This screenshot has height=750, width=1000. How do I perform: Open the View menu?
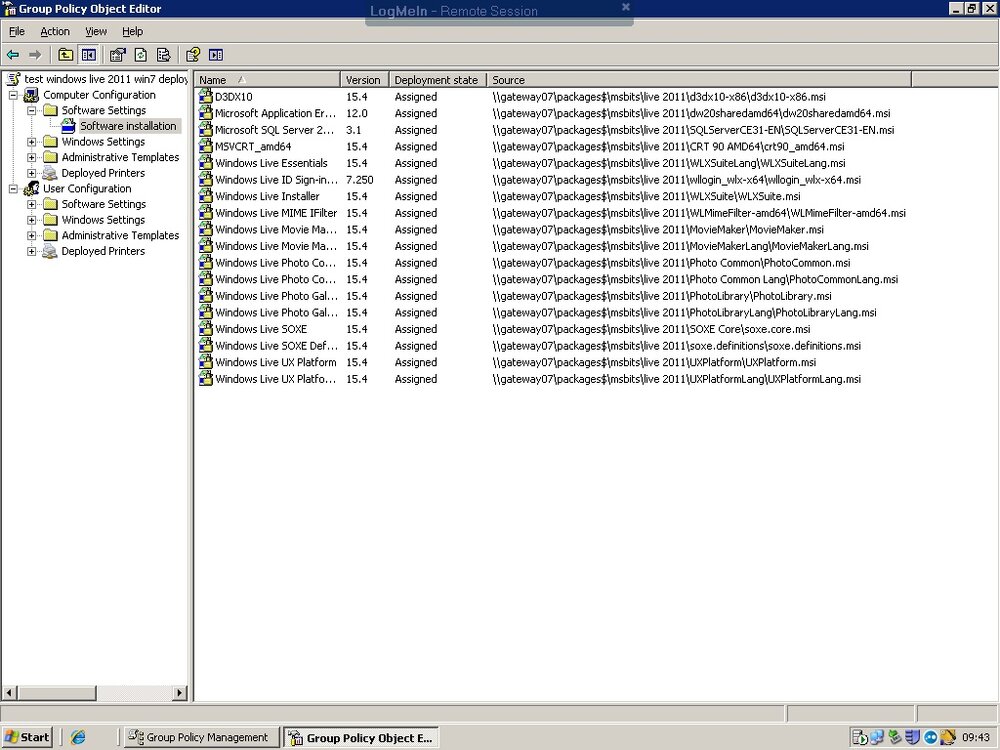(x=96, y=31)
